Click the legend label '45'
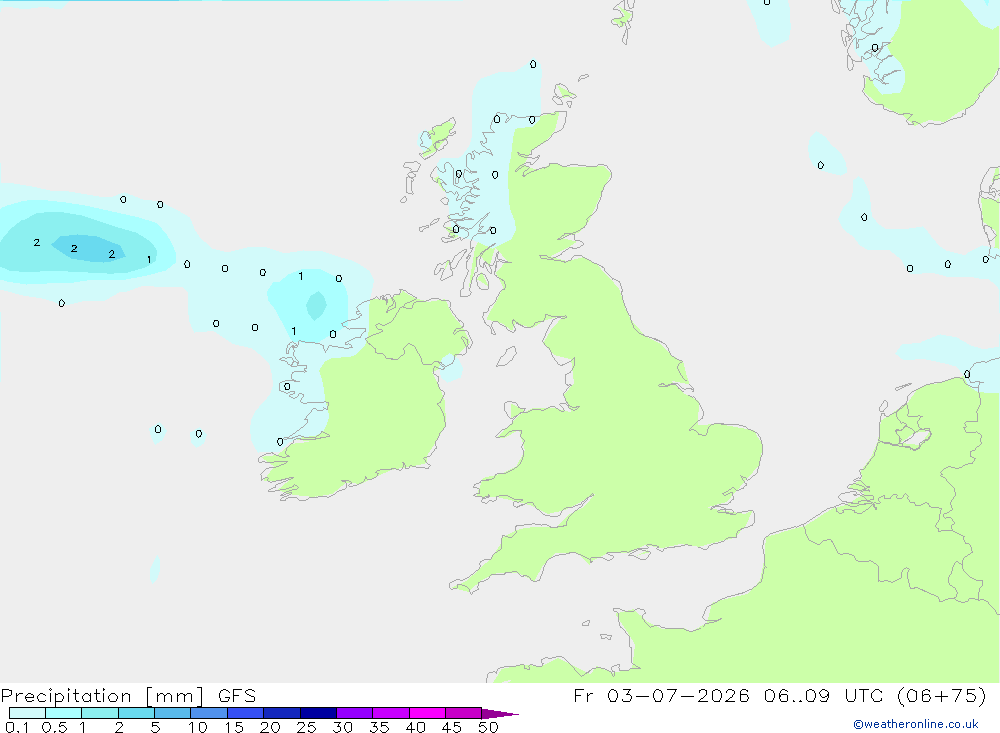1000x733 pixels. 452,727
